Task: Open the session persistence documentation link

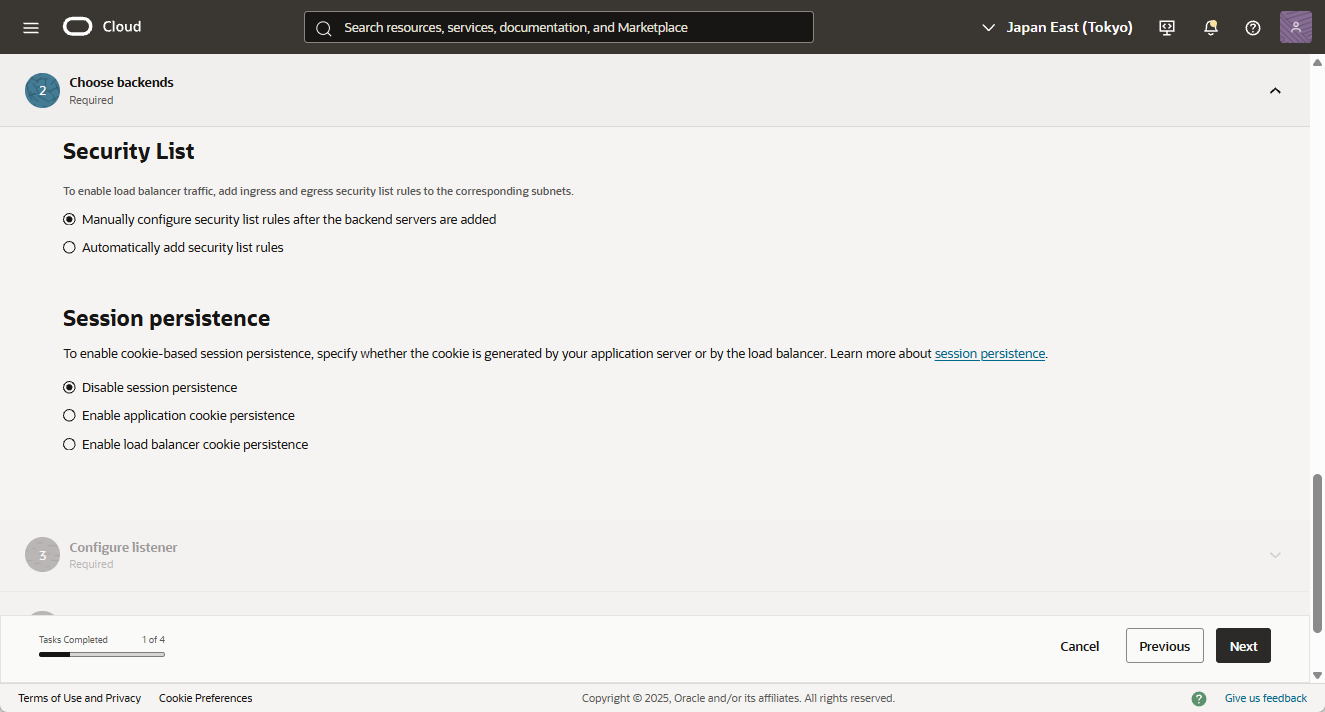Action: (989, 354)
